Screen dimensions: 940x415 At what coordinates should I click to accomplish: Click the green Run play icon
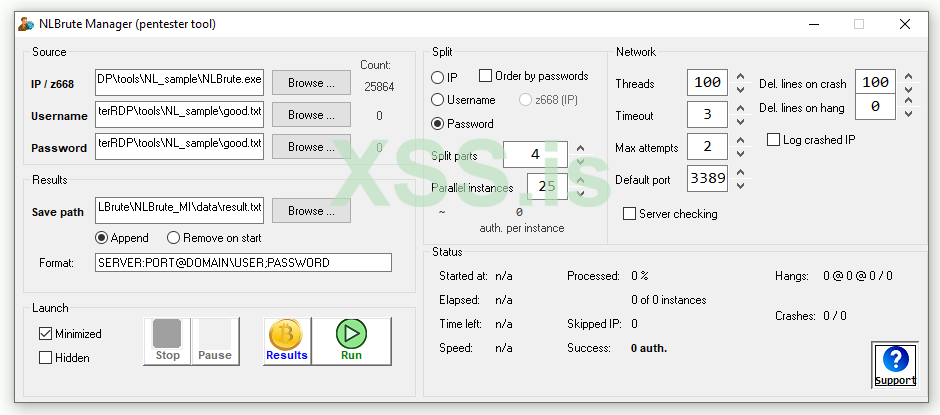pos(351,334)
